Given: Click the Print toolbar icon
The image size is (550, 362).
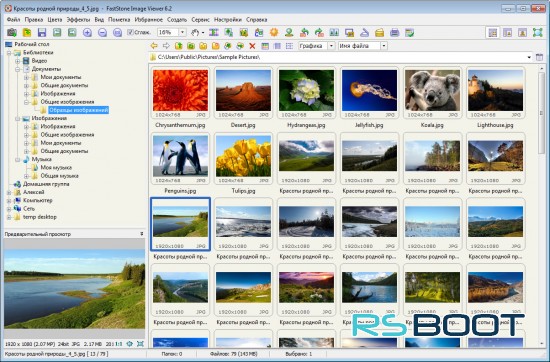Looking at the screenshot, I should [395, 33].
